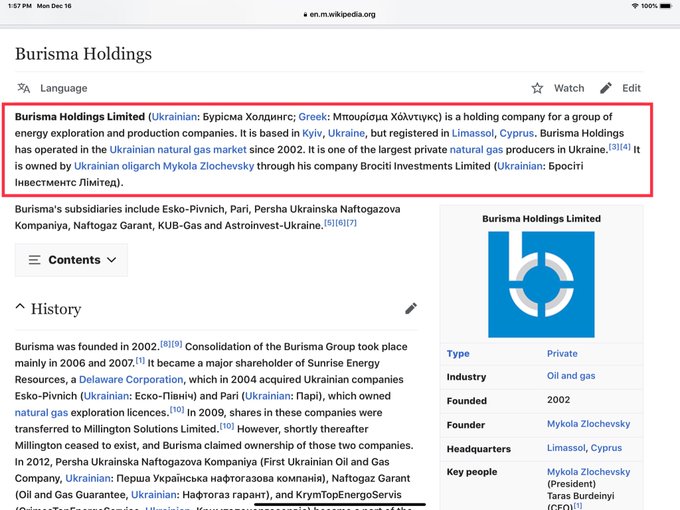Open Cyprus link in Headquarters row
Screen dimensions: 680x510
[606, 448]
